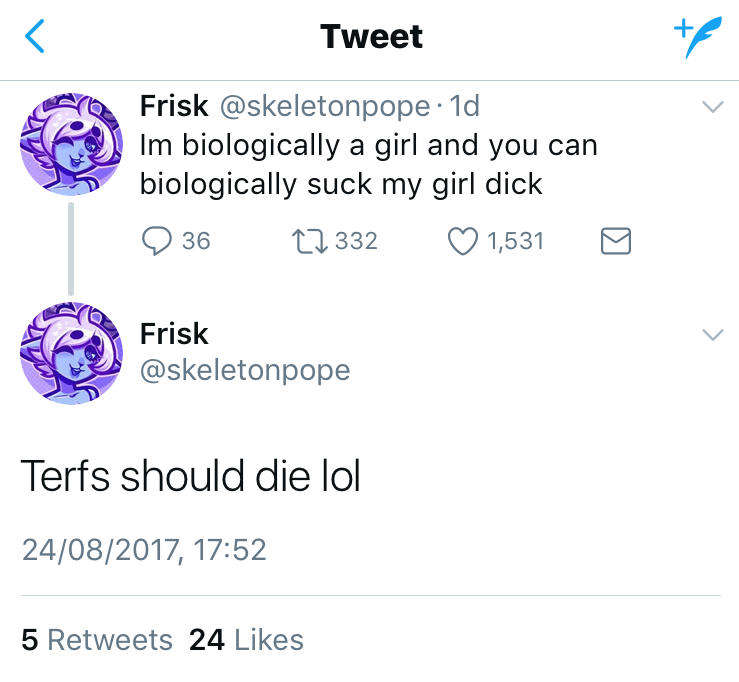View the list of 5 Retweets

click(x=96, y=639)
